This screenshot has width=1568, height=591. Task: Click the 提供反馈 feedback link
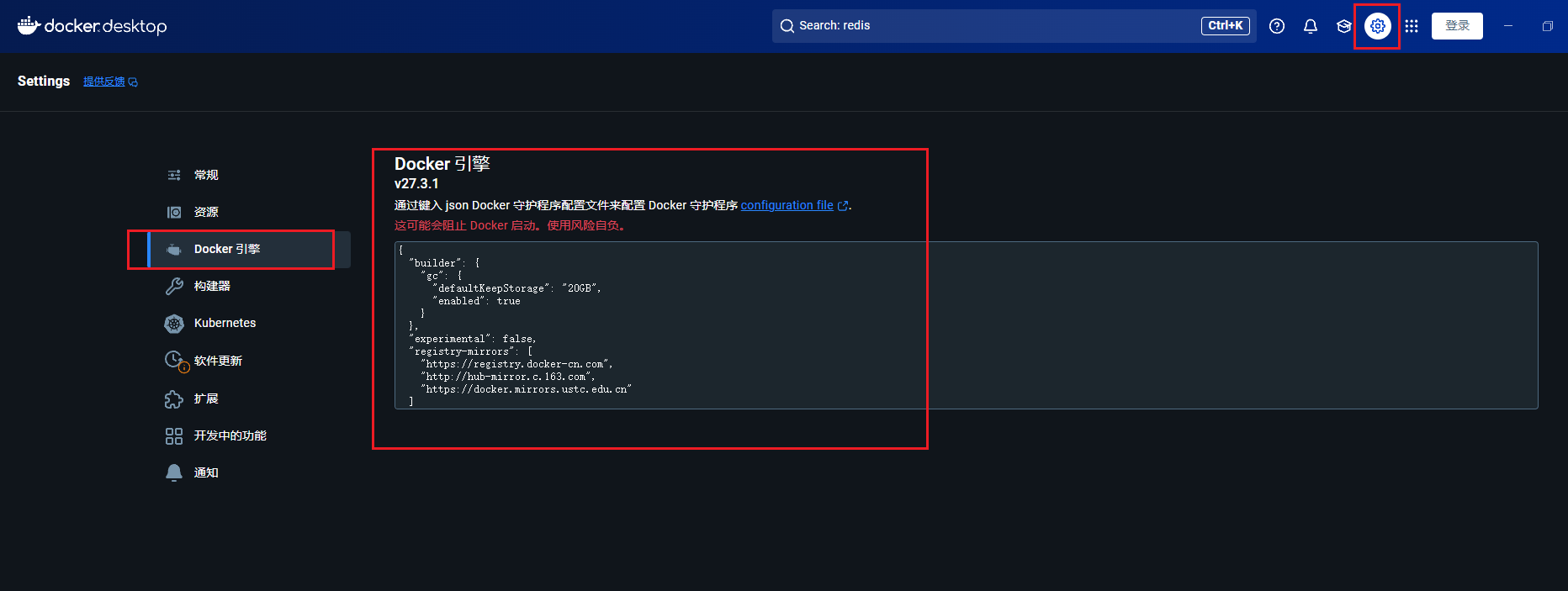104,82
